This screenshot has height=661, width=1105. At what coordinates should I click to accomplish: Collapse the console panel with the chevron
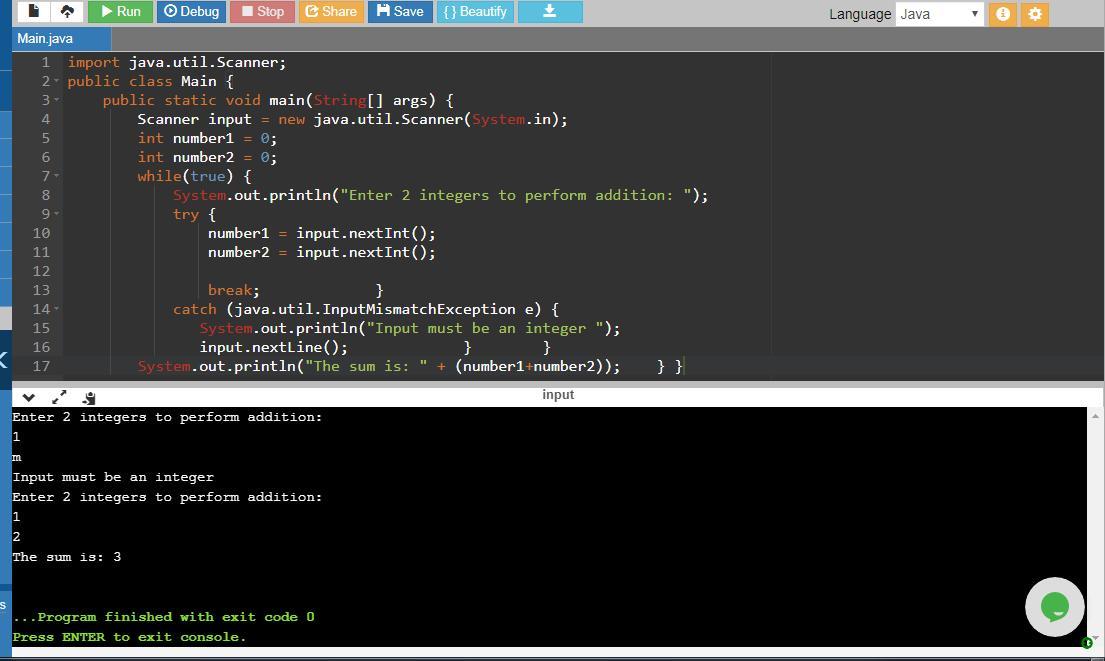coord(28,397)
